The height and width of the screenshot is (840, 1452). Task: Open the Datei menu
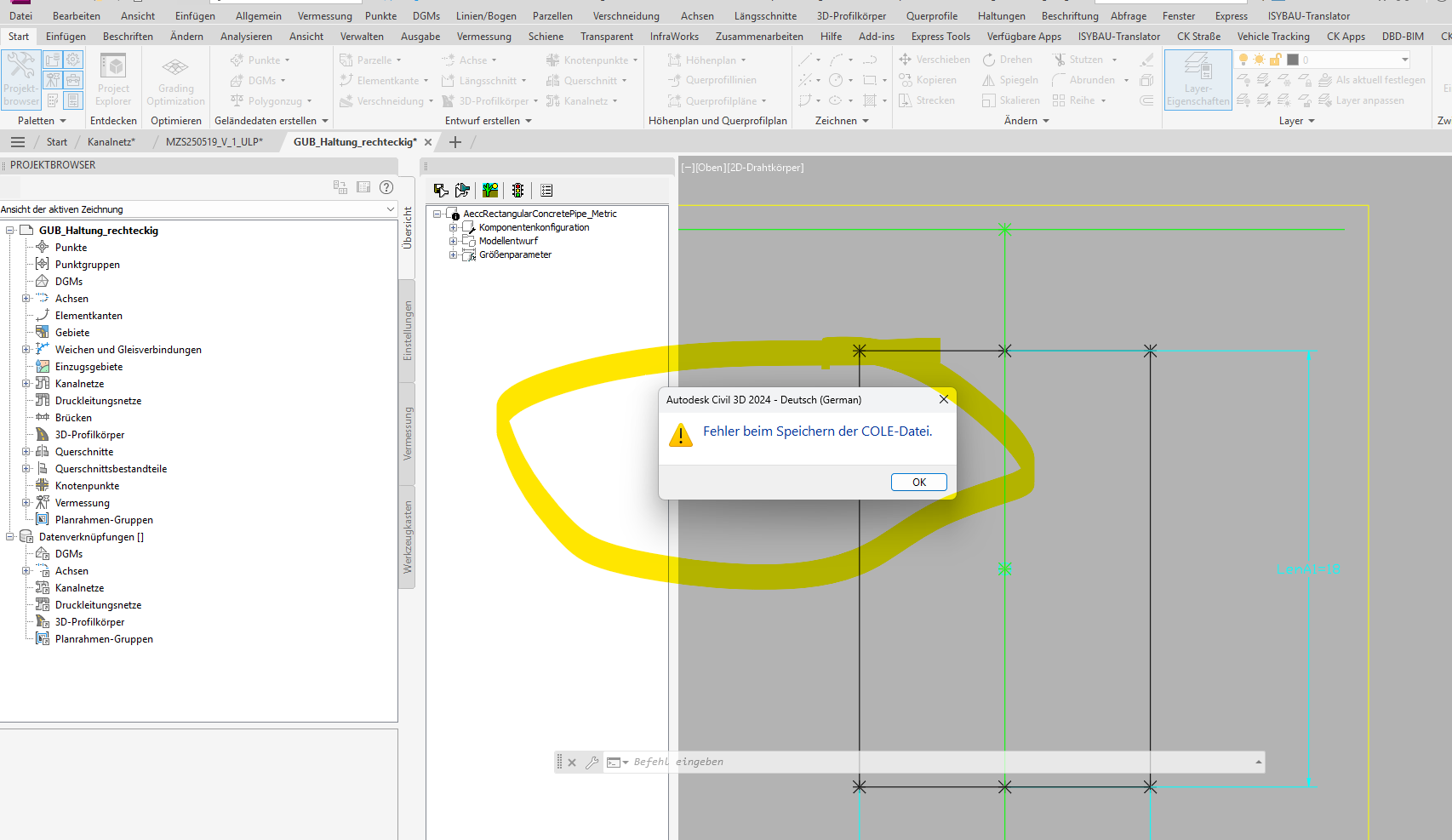(20, 16)
